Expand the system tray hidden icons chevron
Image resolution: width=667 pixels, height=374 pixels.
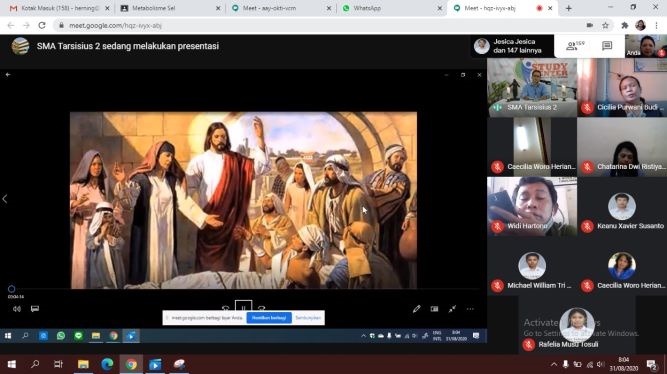click(x=553, y=364)
